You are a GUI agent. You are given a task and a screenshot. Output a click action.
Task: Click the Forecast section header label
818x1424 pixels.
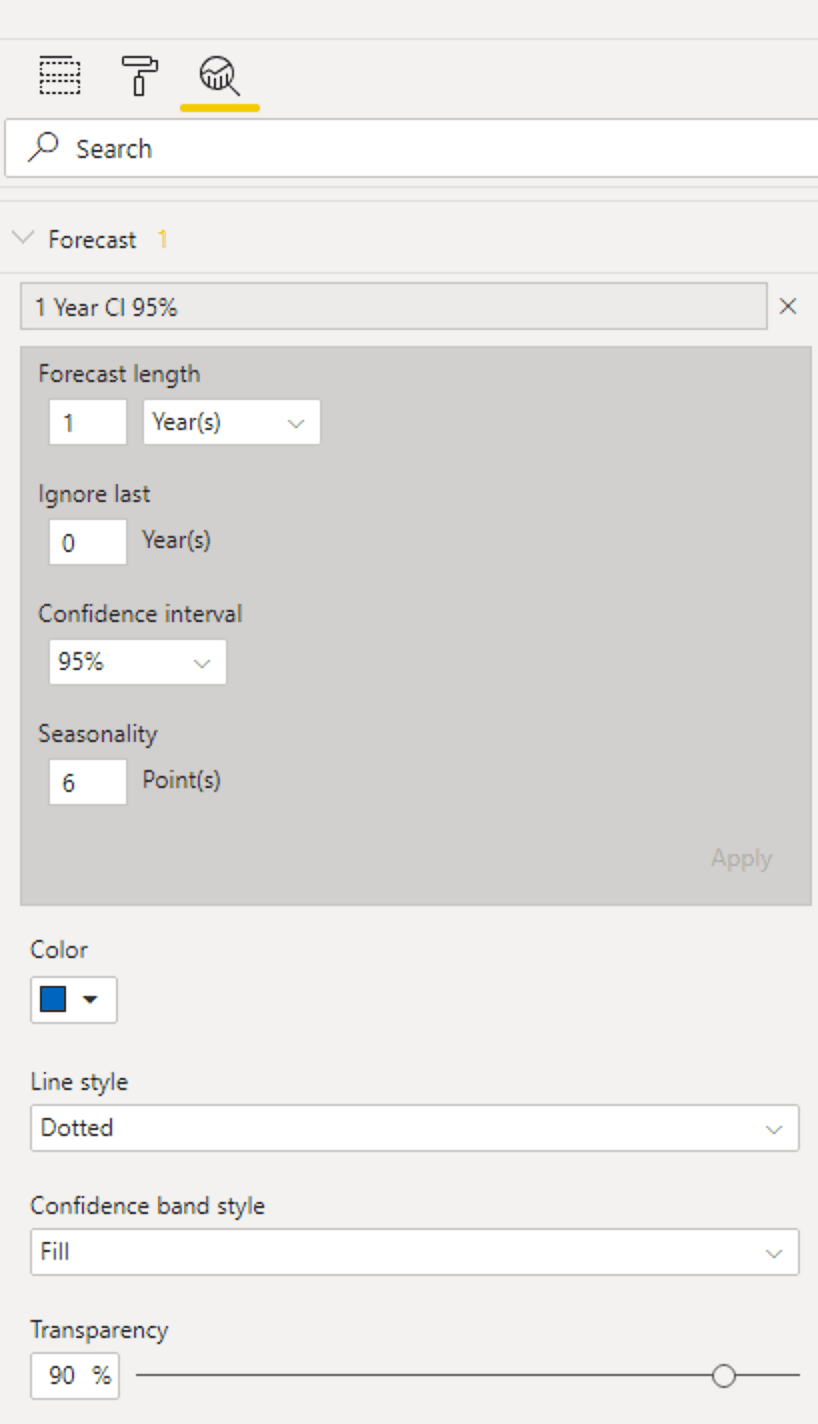[92, 240]
